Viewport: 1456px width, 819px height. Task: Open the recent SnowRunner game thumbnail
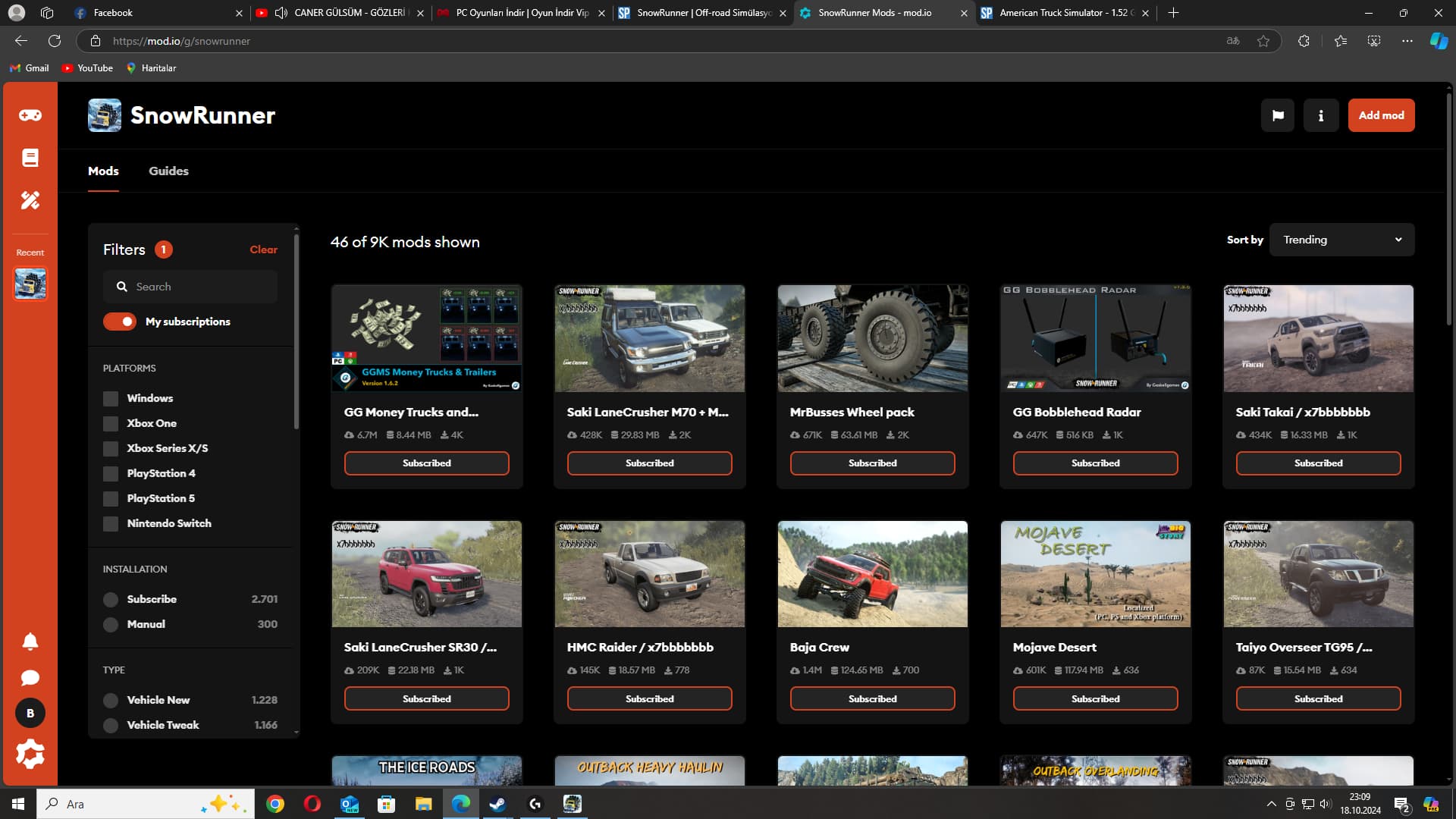30,284
